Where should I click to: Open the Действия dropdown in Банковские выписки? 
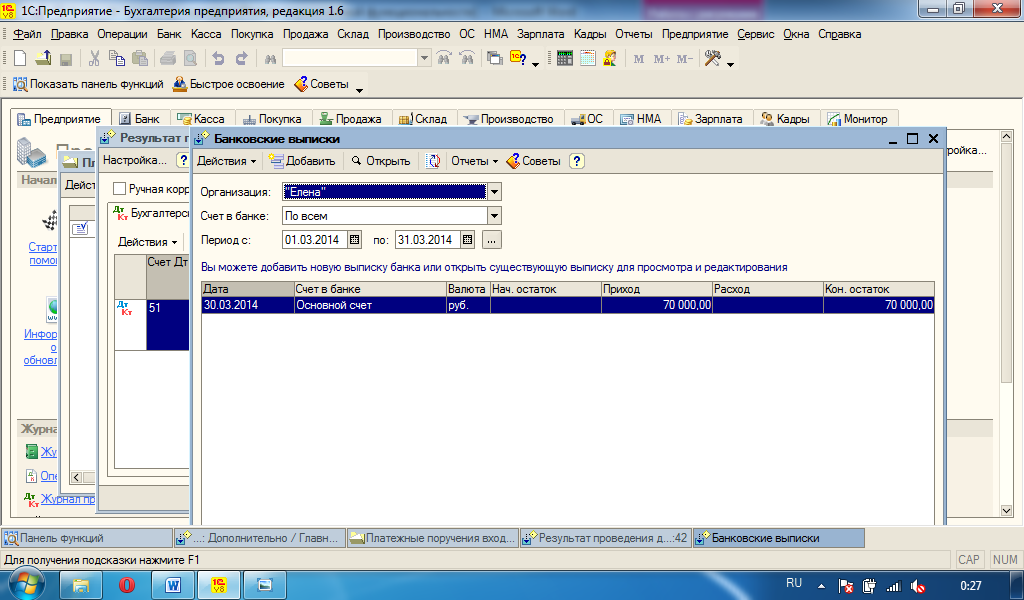click(227, 161)
